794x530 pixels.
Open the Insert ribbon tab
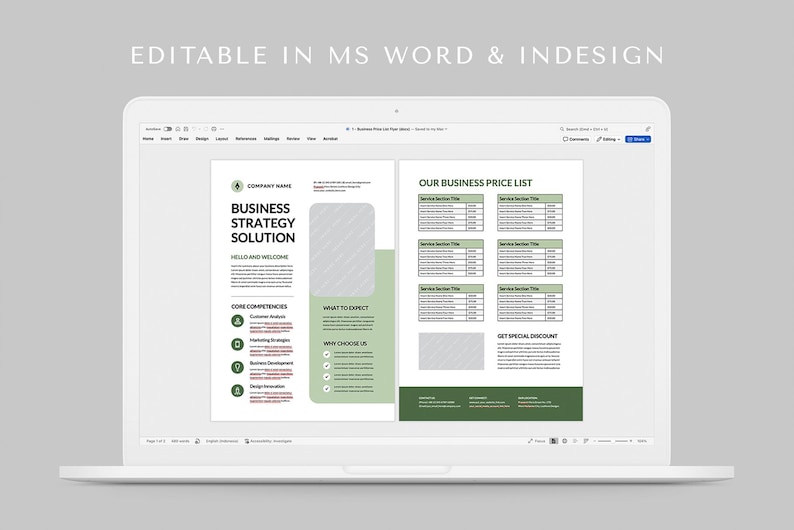click(x=166, y=139)
